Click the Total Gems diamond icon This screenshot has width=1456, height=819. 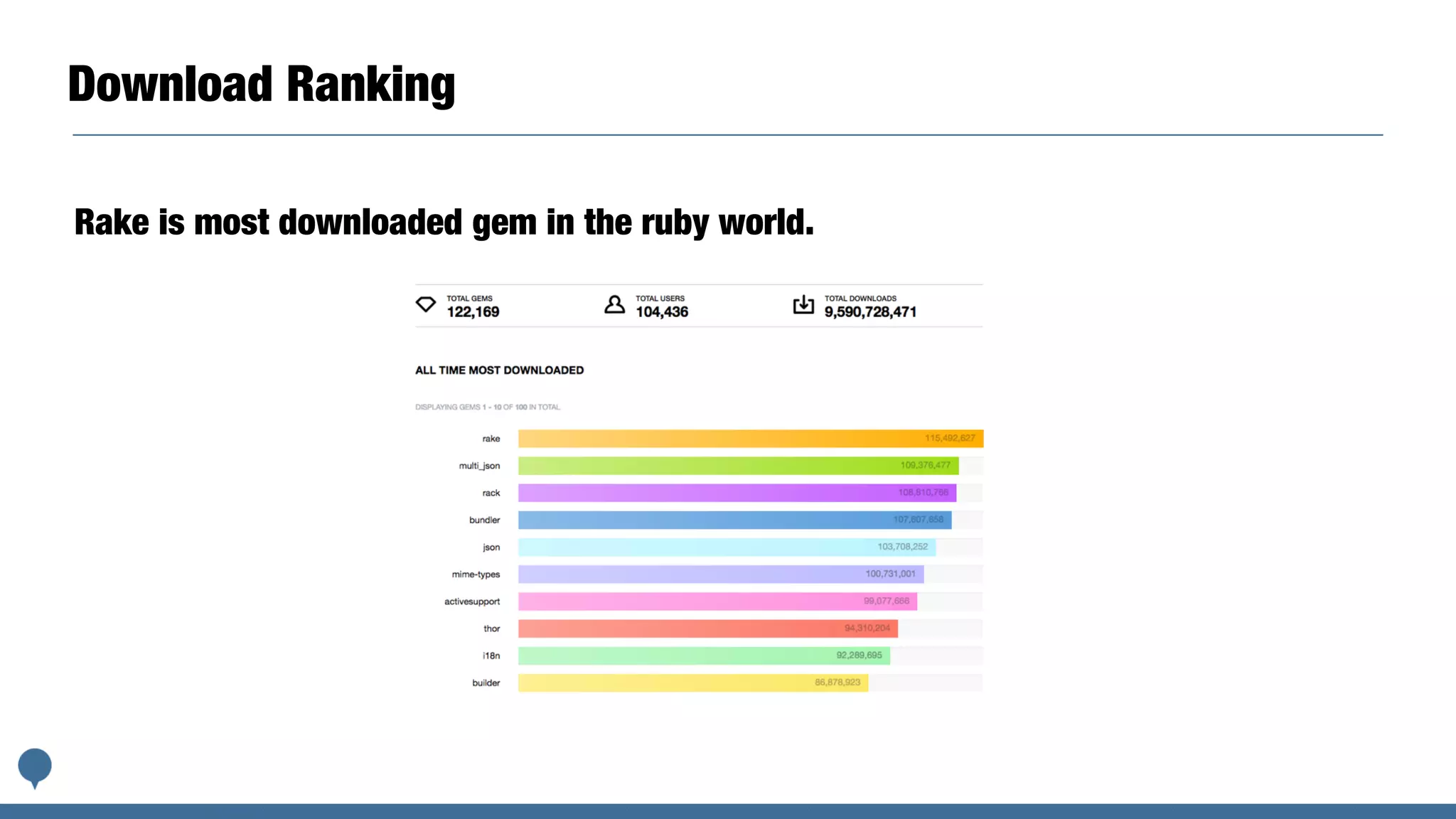(x=425, y=304)
